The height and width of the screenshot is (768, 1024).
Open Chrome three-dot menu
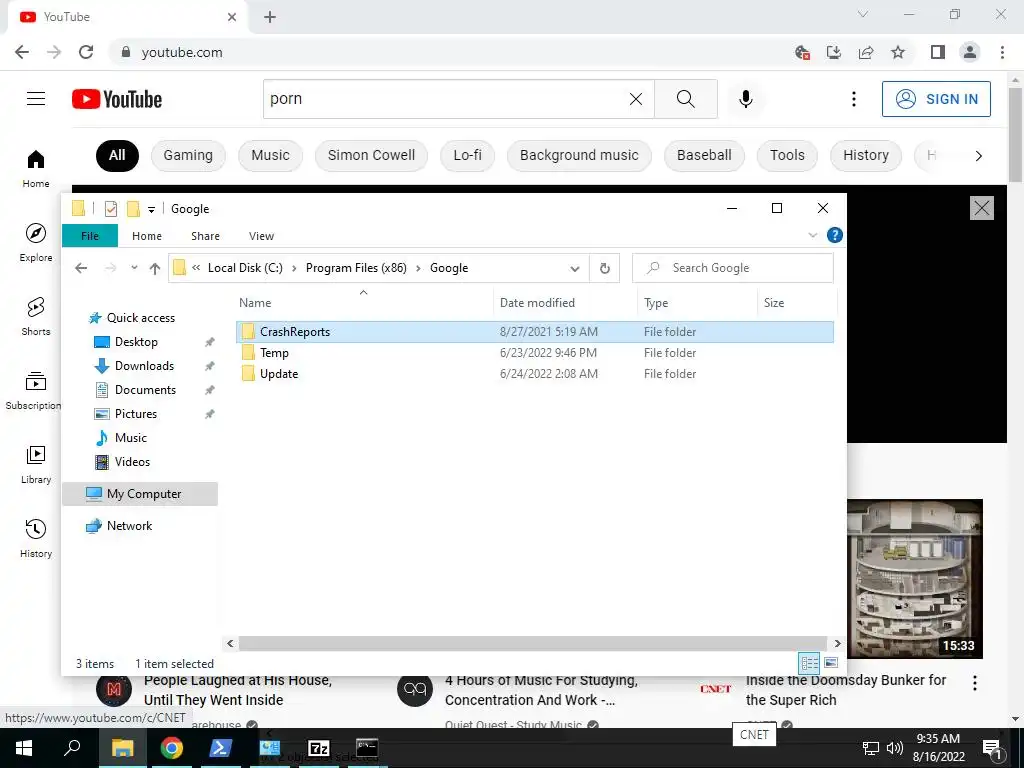pyautogui.click(x=1002, y=52)
